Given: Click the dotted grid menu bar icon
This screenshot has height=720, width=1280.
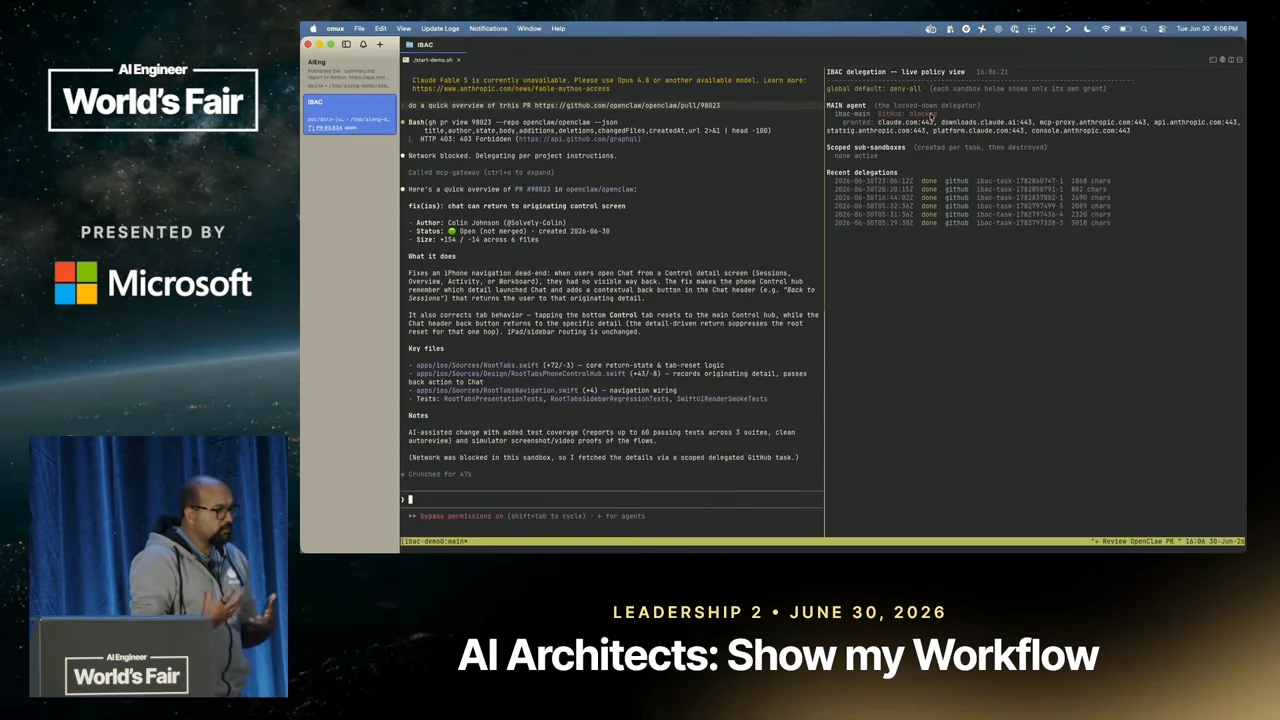Looking at the screenshot, I should point(1031,29).
